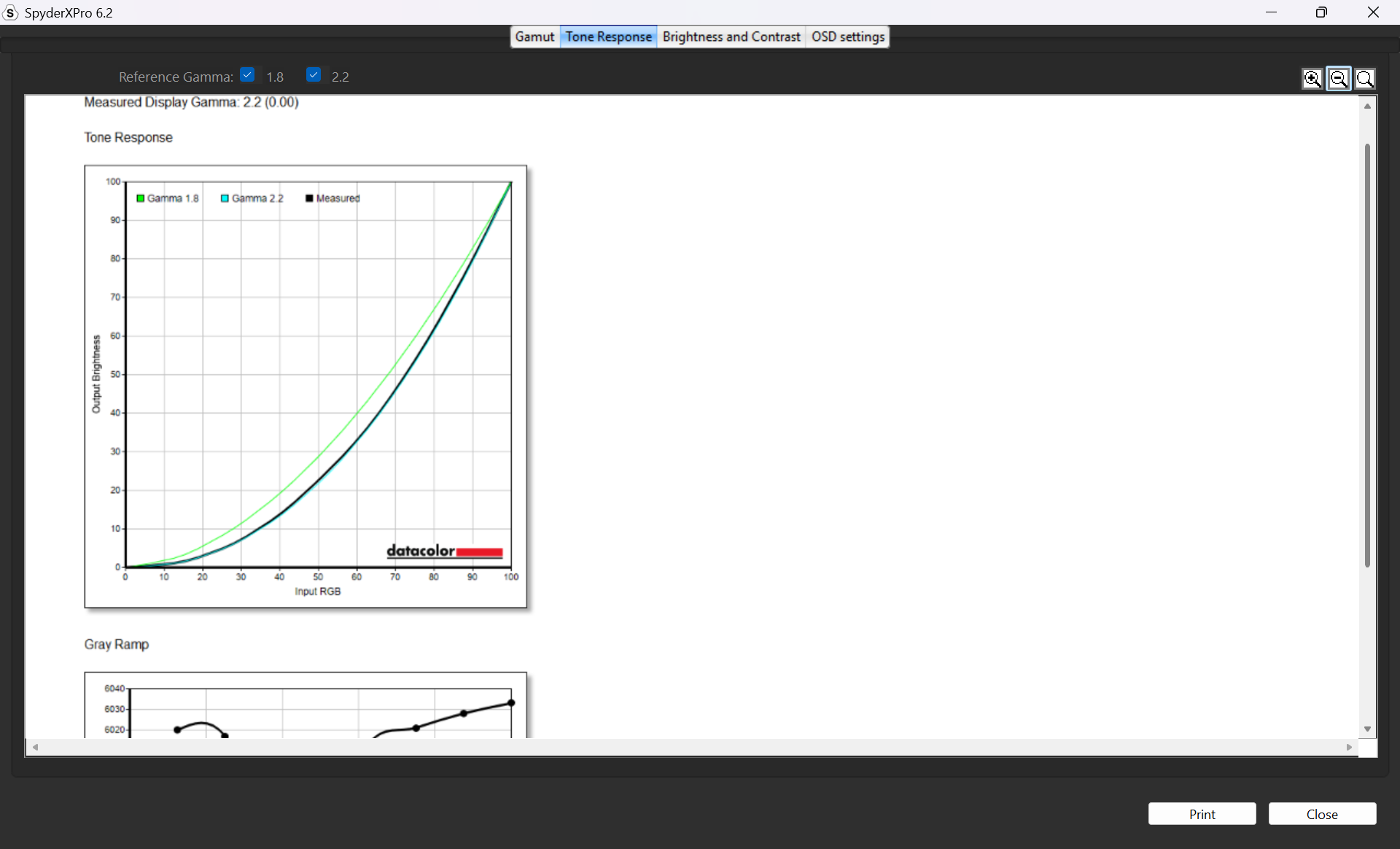
Task: Click the Gray Ramp heading
Action: (x=117, y=644)
